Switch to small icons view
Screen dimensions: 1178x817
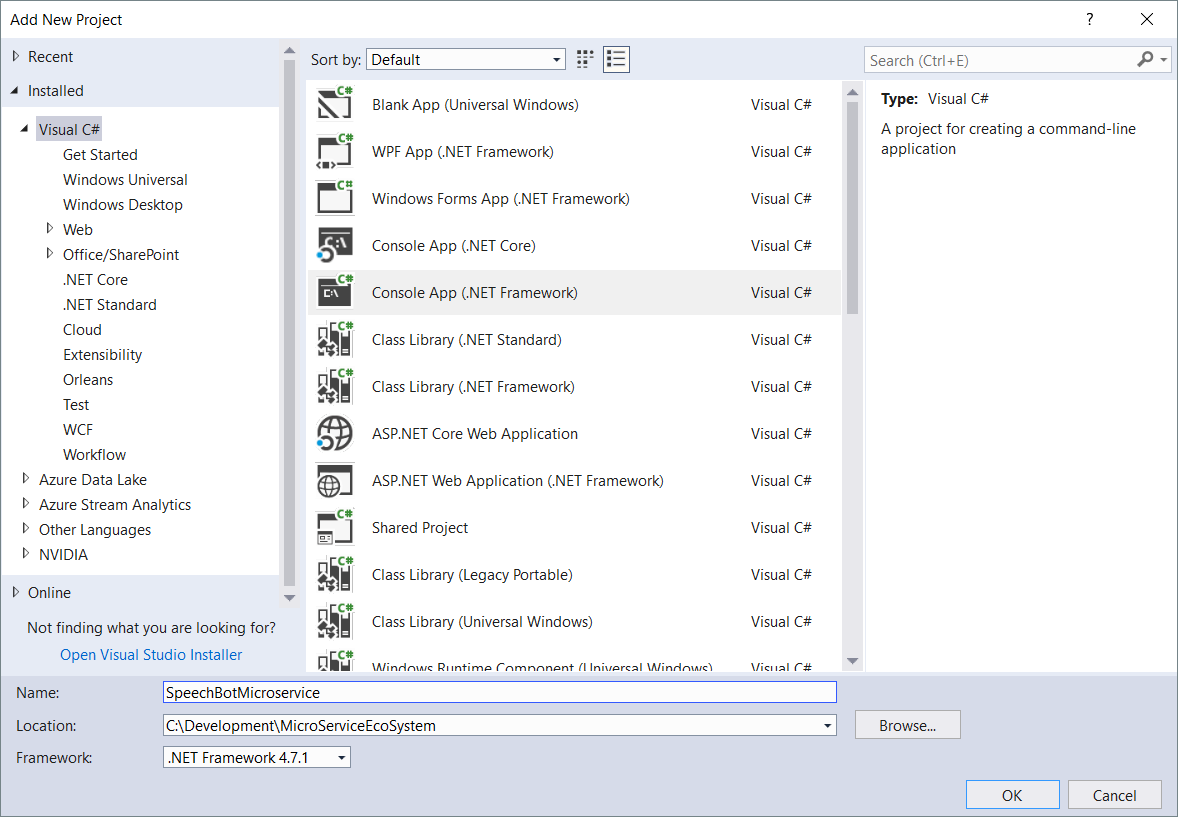pos(584,59)
